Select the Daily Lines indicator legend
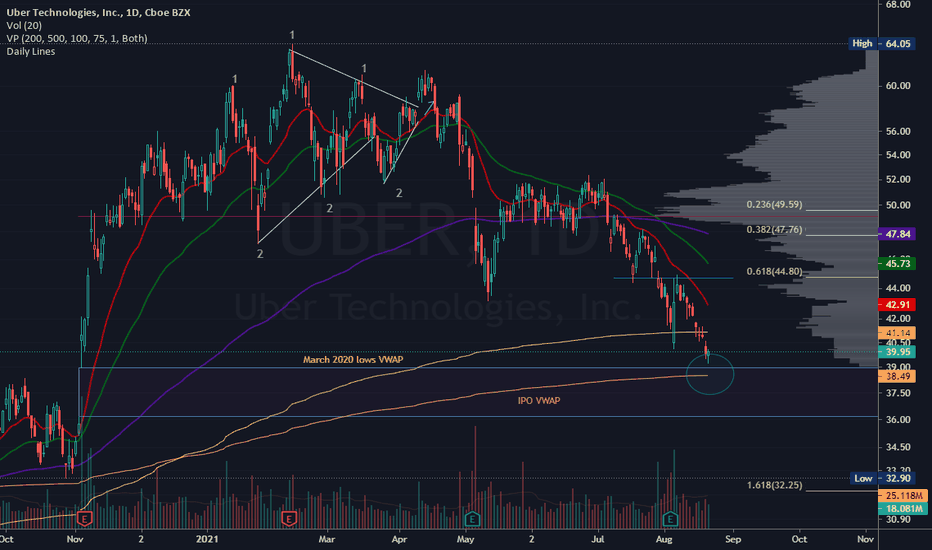 tap(30, 51)
